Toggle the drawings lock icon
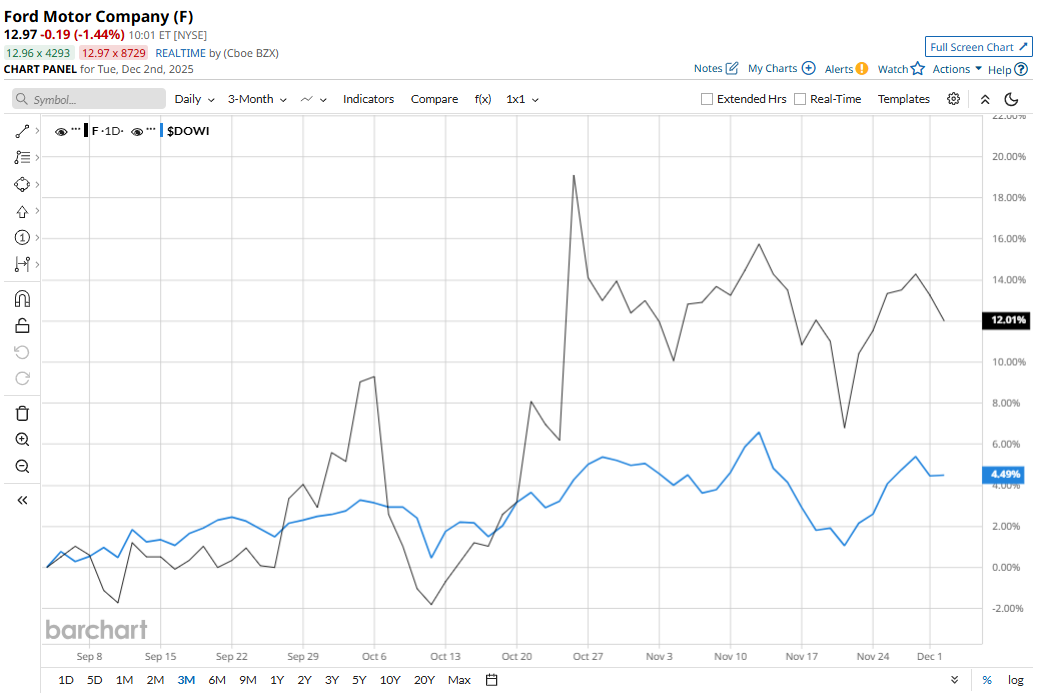This screenshot has height=699, width=1043. tap(22, 325)
